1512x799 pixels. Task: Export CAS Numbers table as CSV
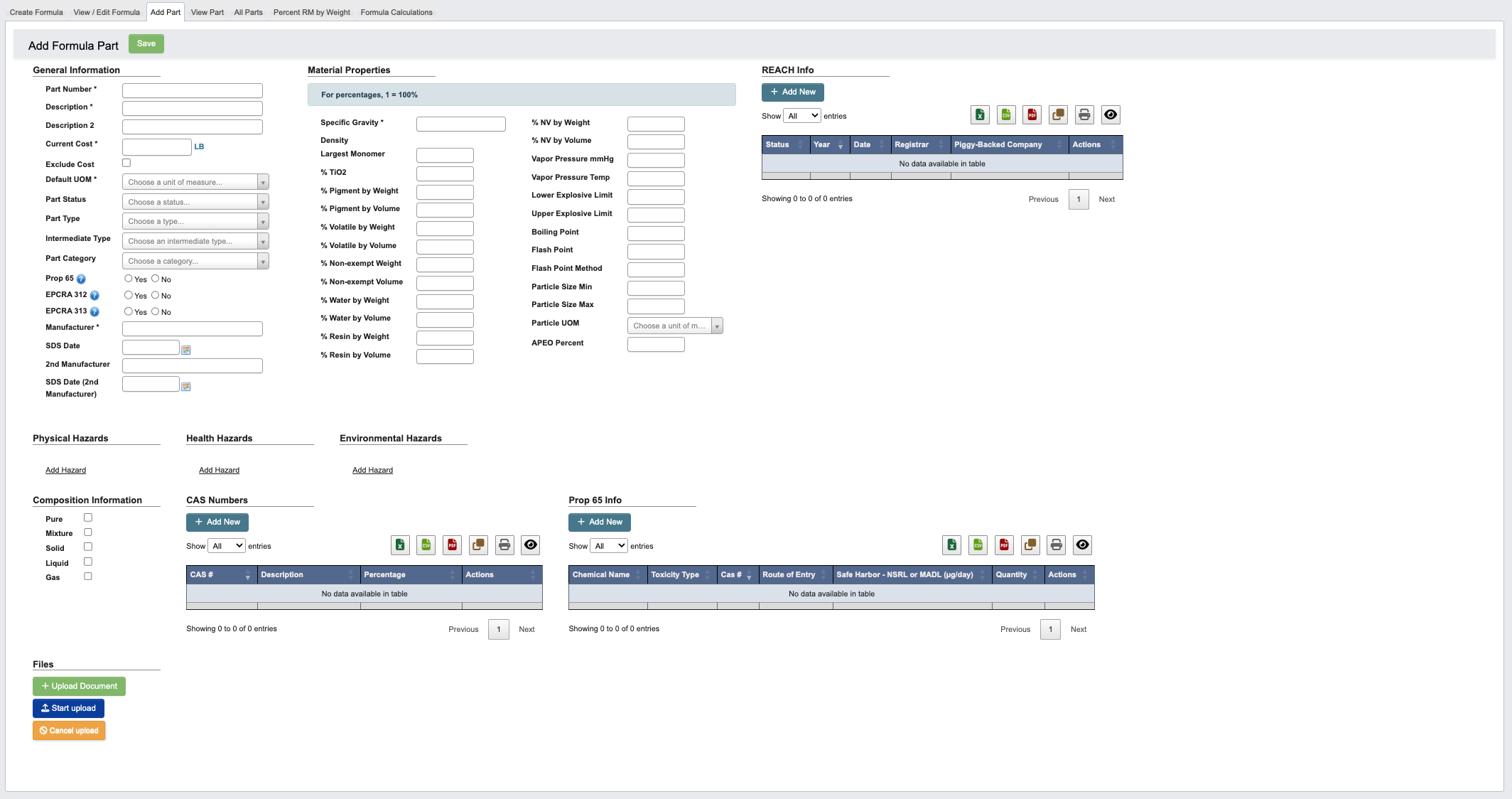[426, 545]
